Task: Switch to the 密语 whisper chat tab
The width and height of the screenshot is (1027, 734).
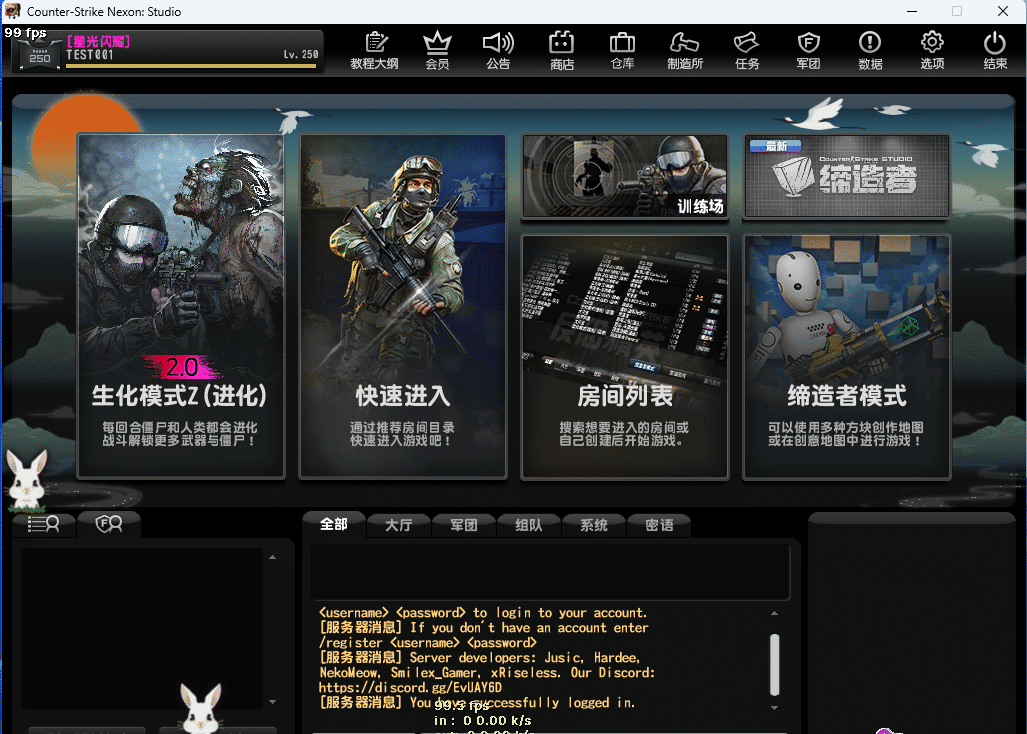Action: [659, 525]
